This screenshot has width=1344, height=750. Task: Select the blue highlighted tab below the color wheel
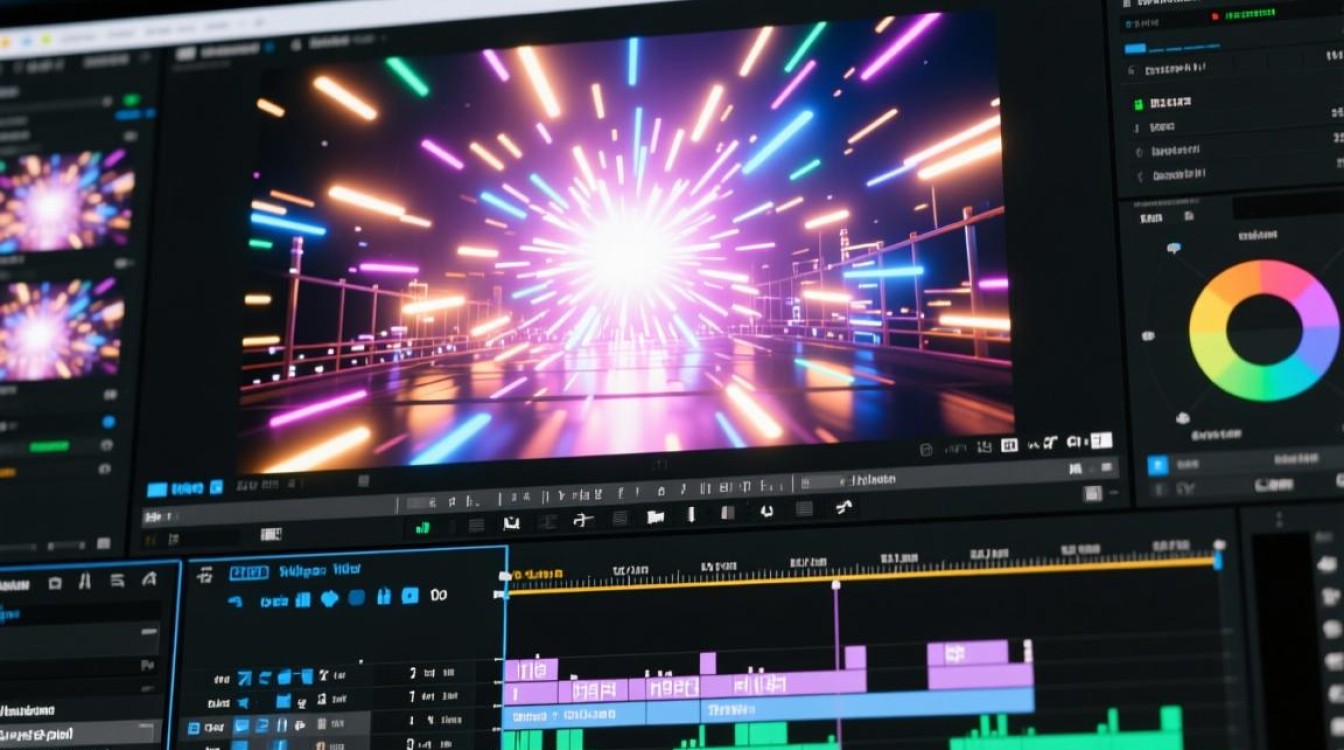pyautogui.click(x=1158, y=465)
